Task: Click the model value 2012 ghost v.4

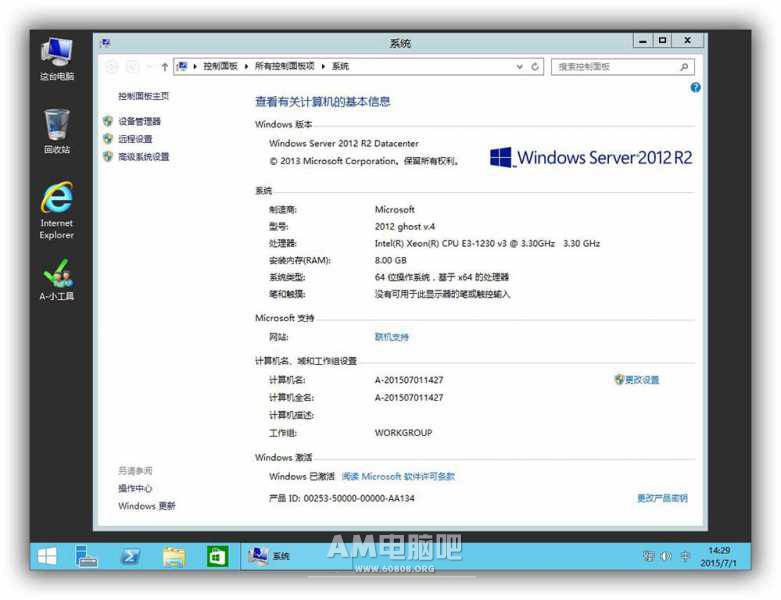Action: (404, 227)
